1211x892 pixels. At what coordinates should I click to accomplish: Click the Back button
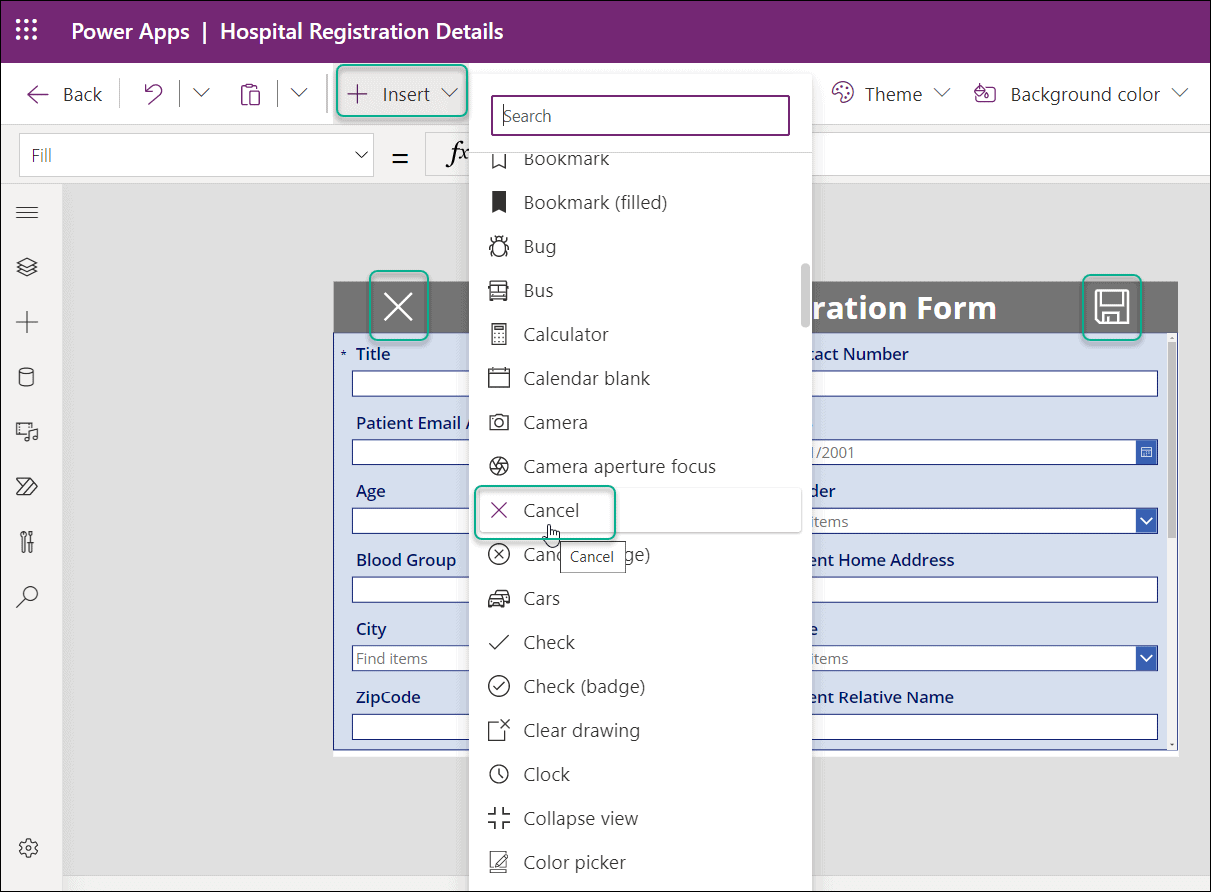pos(63,93)
